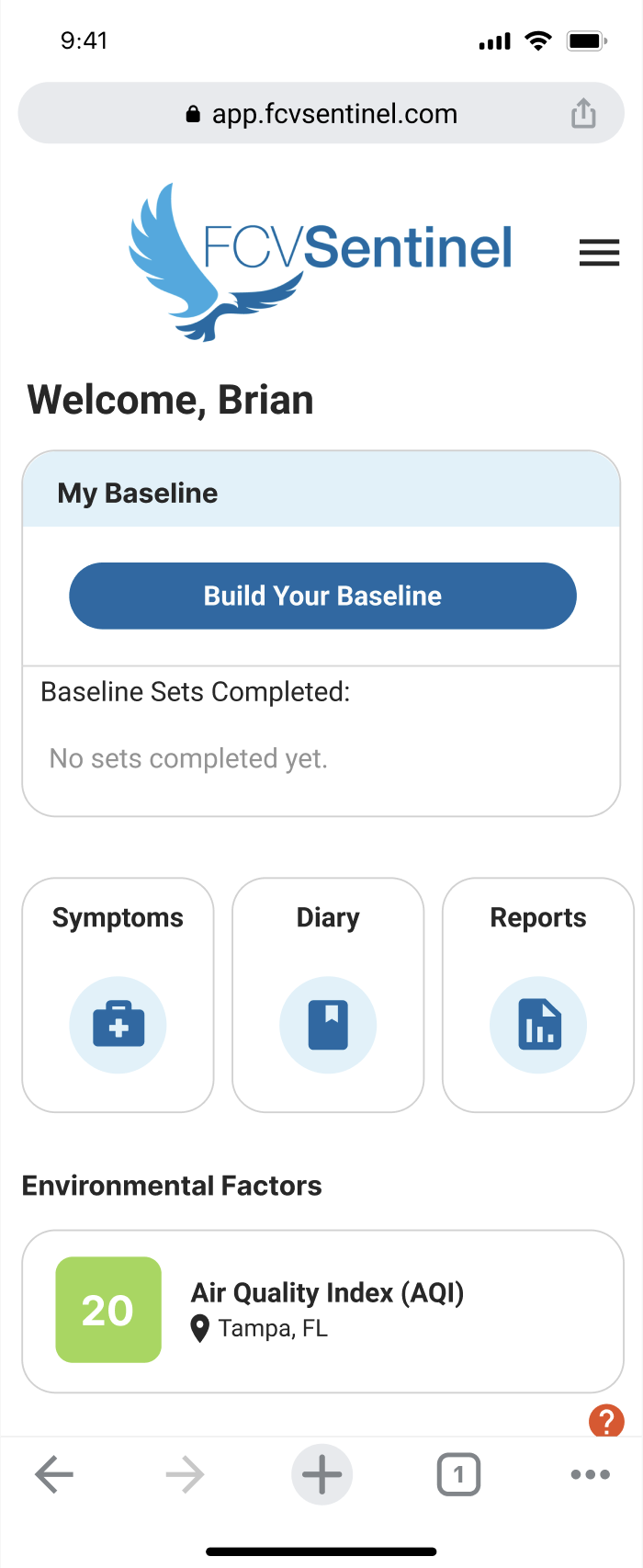Select the Reports card title
Image resolution: width=643 pixels, height=1568 pixels.
[x=538, y=917]
